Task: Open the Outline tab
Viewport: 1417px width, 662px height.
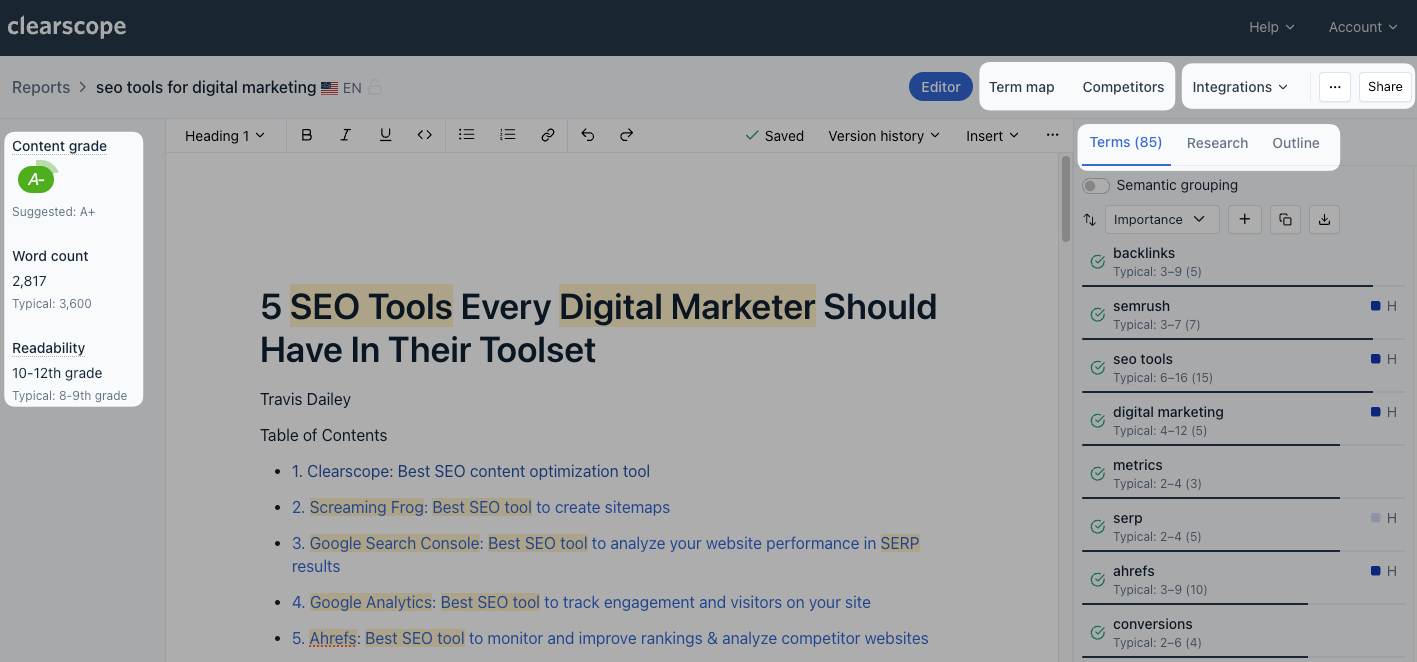Action: [x=1295, y=143]
